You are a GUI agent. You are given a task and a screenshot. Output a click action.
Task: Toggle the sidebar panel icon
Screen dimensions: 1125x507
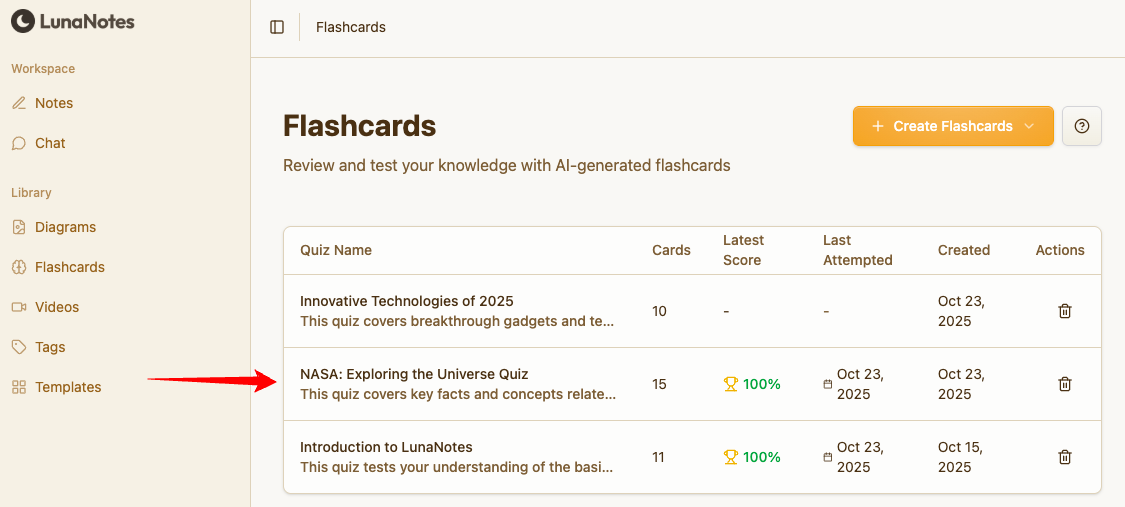click(x=277, y=27)
